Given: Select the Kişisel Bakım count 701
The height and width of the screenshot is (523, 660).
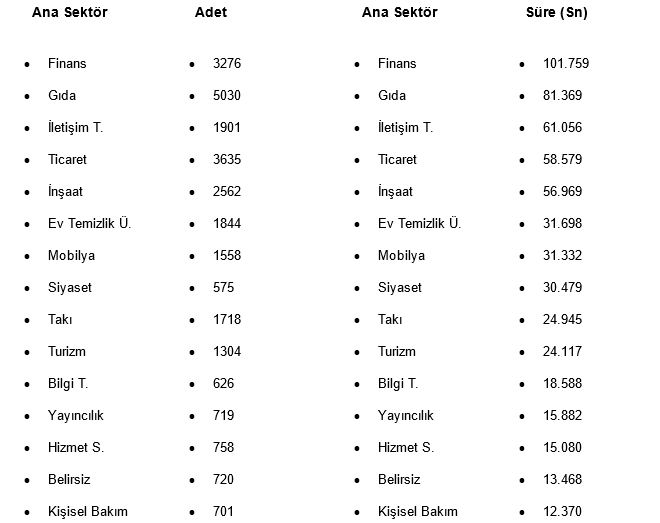Looking at the screenshot, I should pos(224,512).
